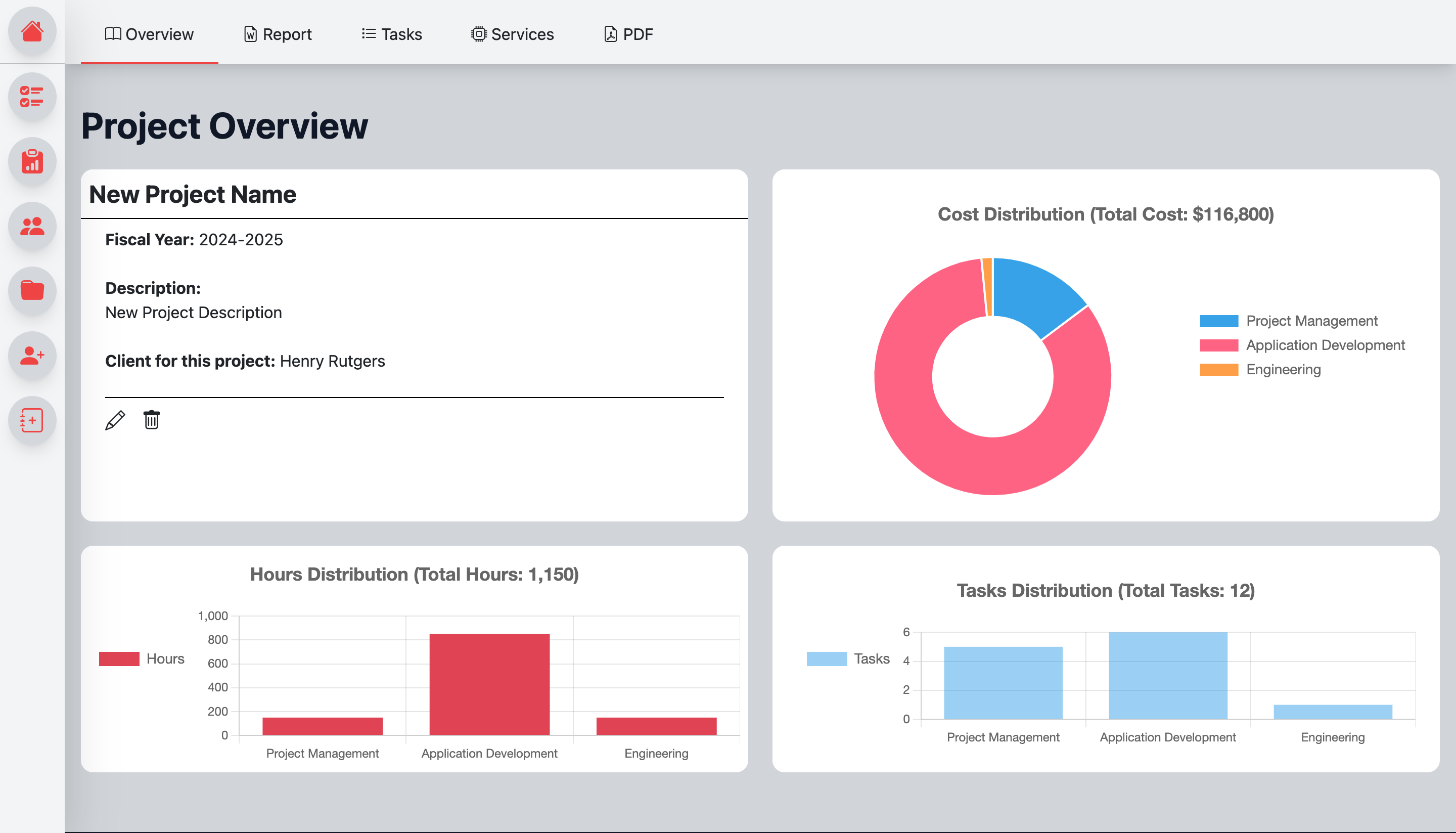This screenshot has width=1456, height=833.
Task: Toggle Engineering legend swatch in cost chart
Action: tap(1219, 370)
